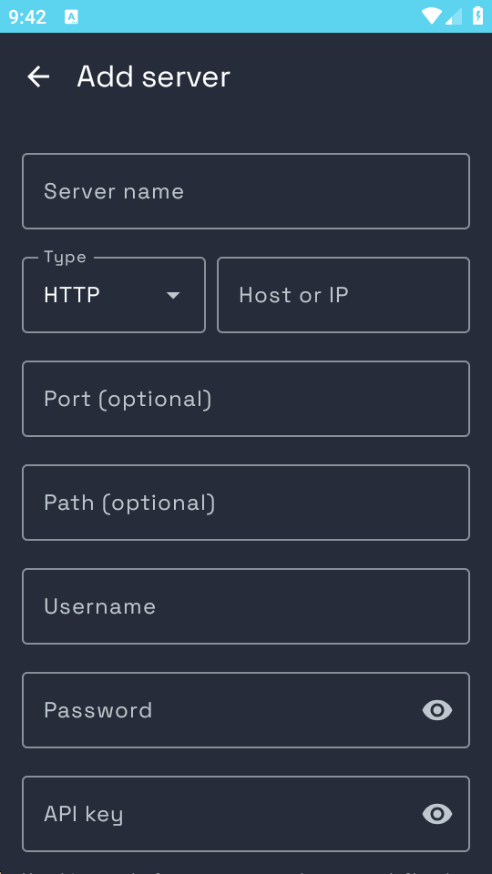Tap the keyboard notification icon in status bar
The width and height of the screenshot is (492, 874).
[71, 17]
